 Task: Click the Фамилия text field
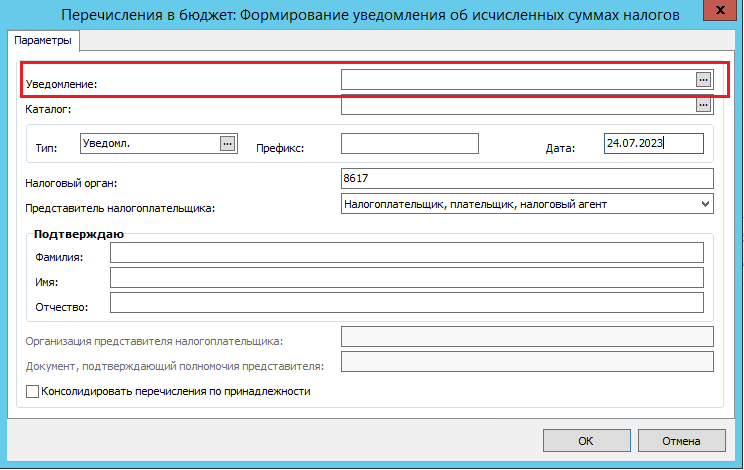point(407,251)
